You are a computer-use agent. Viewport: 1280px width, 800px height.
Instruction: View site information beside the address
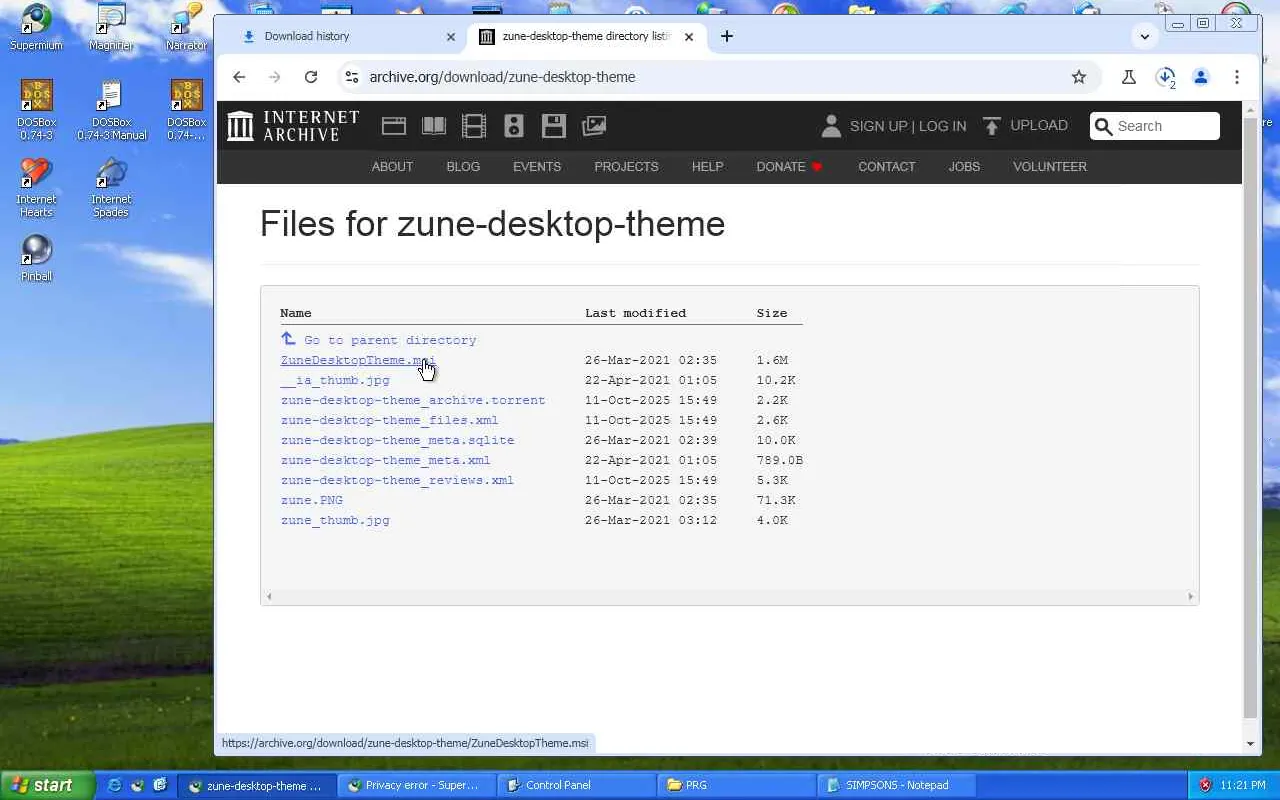(351, 77)
